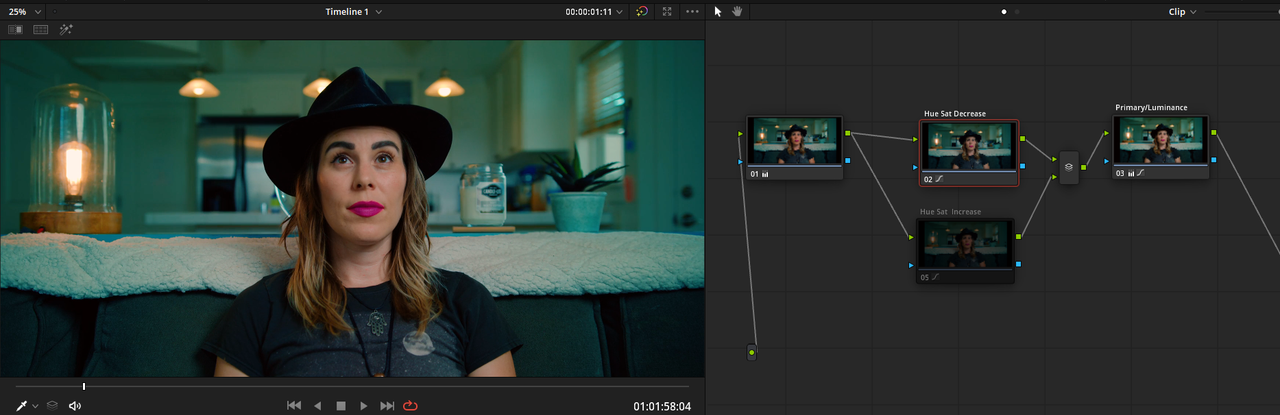Click node 02 blue key output connector
1280x415 pixels.
coord(1022,166)
